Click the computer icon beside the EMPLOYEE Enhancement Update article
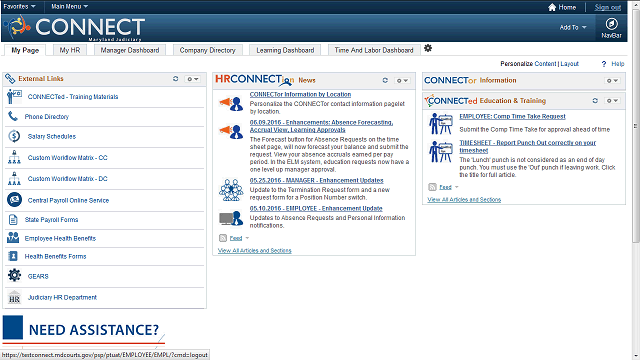 (231, 218)
